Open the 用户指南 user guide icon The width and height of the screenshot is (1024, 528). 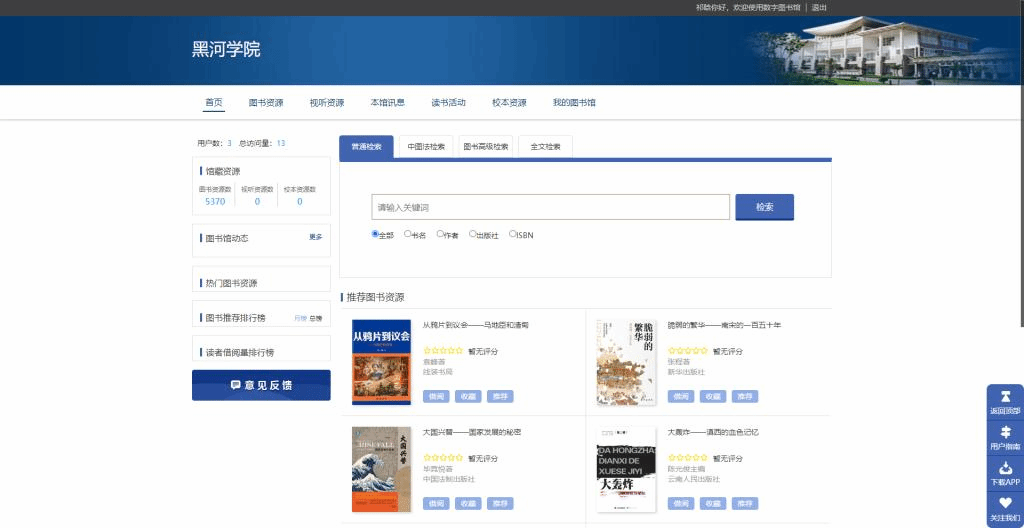pyautogui.click(x=1005, y=431)
